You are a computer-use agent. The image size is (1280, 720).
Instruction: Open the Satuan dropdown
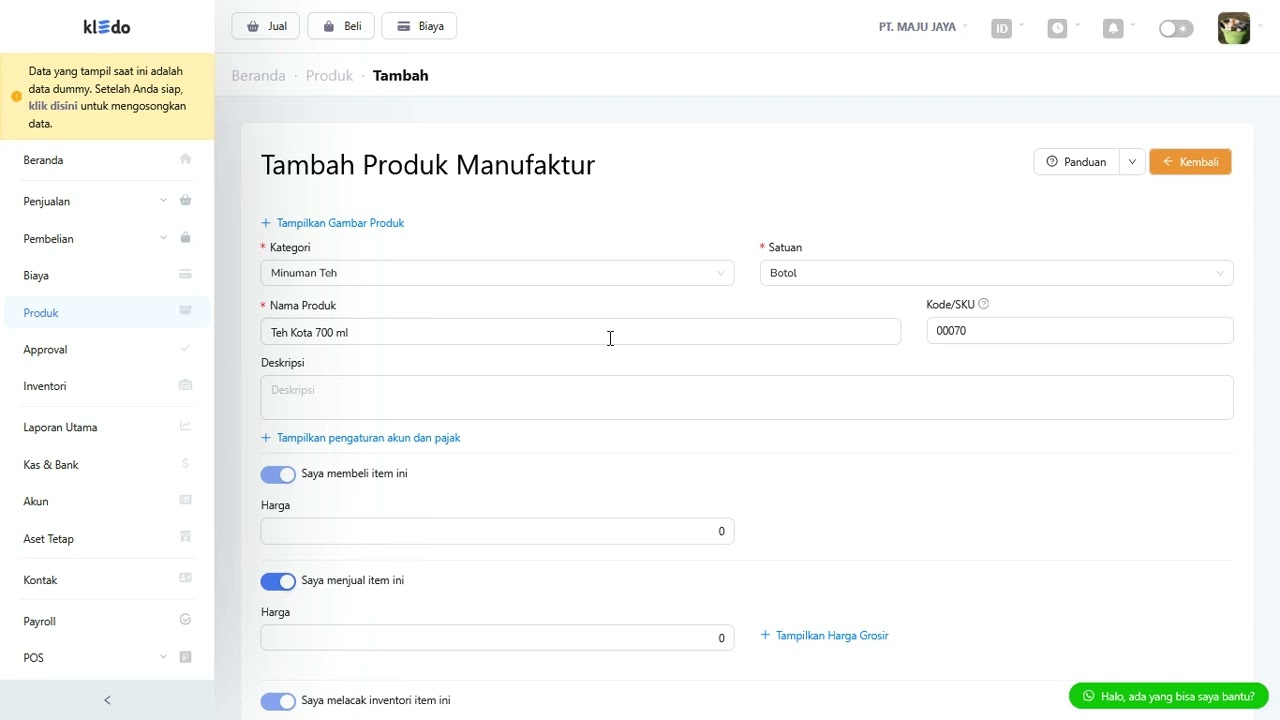coord(996,273)
